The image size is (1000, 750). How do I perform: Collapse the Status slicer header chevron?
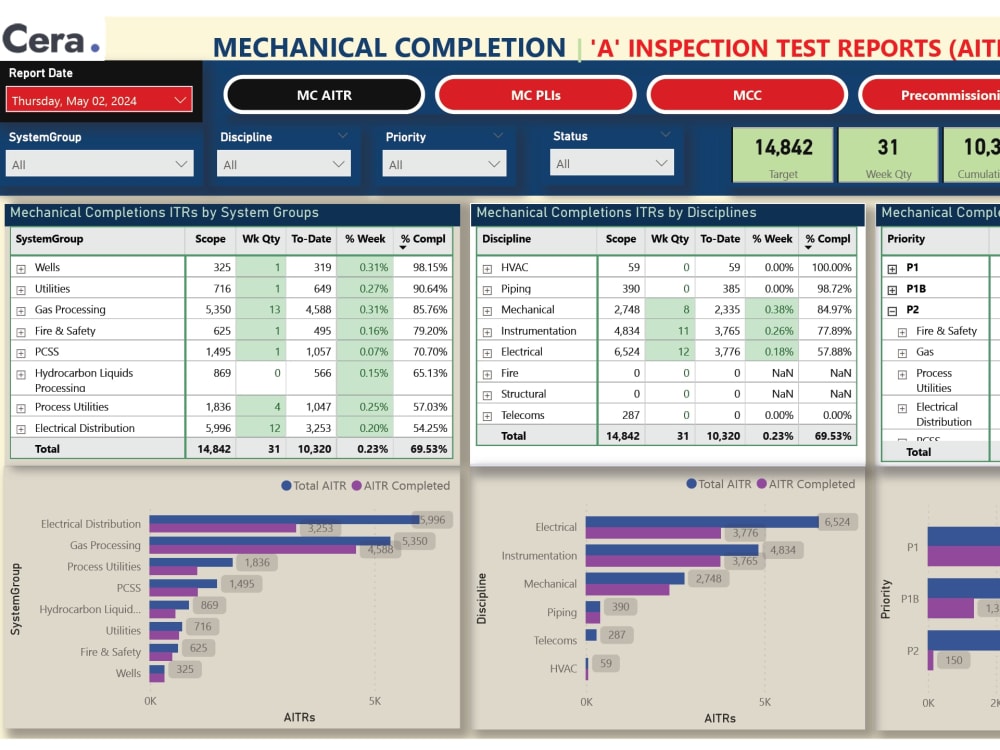click(x=665, y=135)
